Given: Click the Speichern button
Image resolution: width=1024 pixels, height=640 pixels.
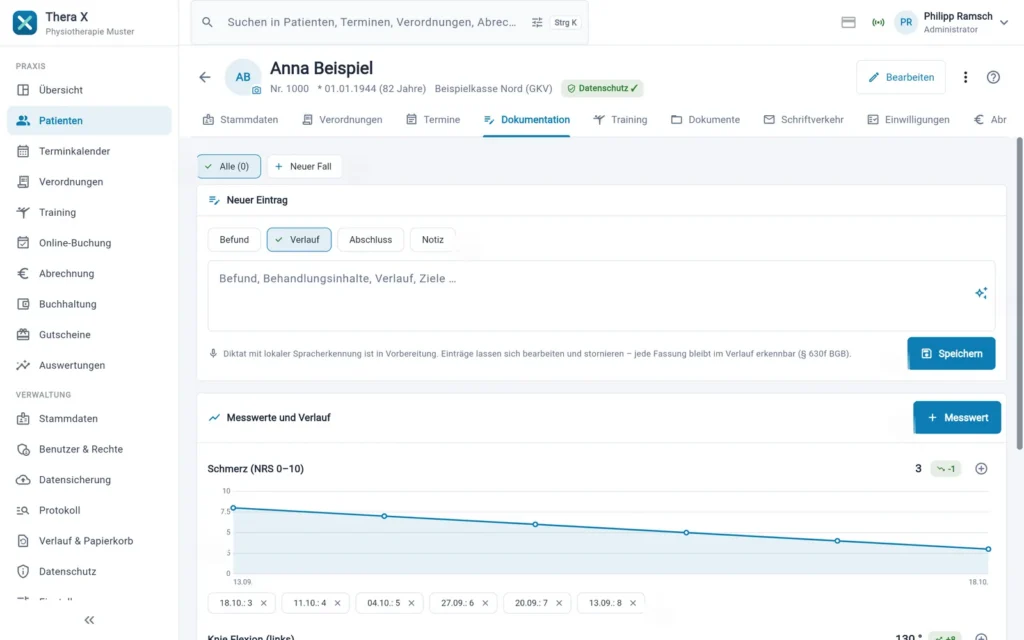Looking at the screenshot, I should pos(951,353).
